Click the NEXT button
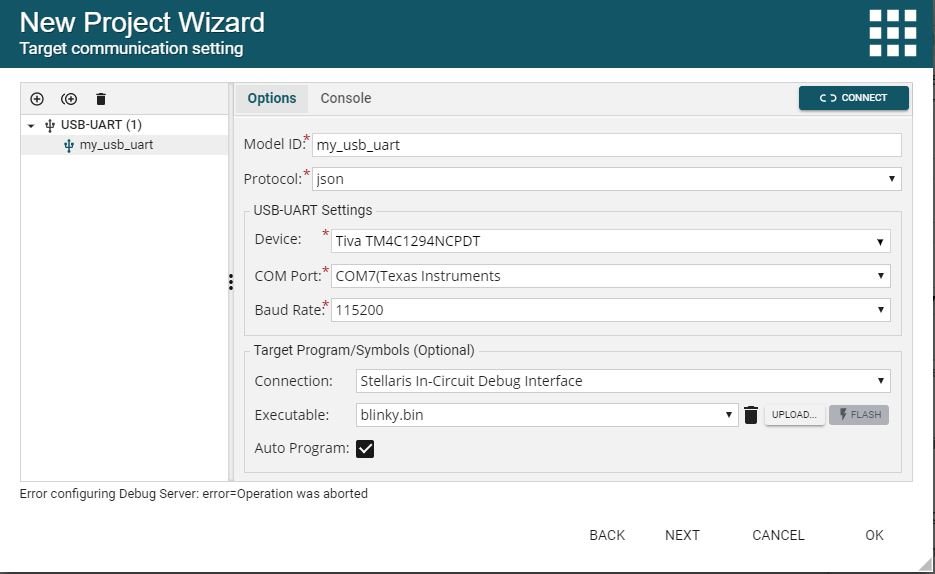The width and height of the screenshot is (935, 574). [682, 535]
